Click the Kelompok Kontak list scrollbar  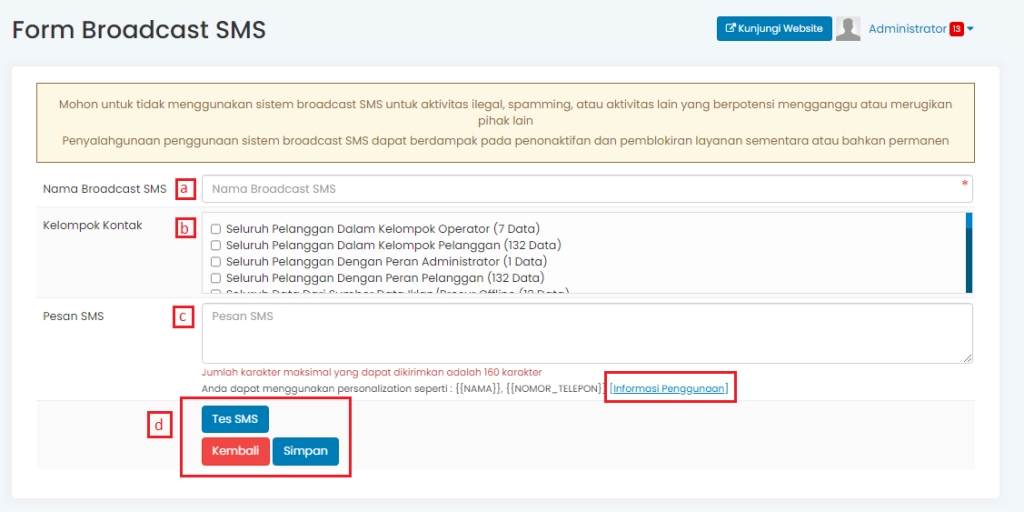pyautogui.click(x=968, y=252)
